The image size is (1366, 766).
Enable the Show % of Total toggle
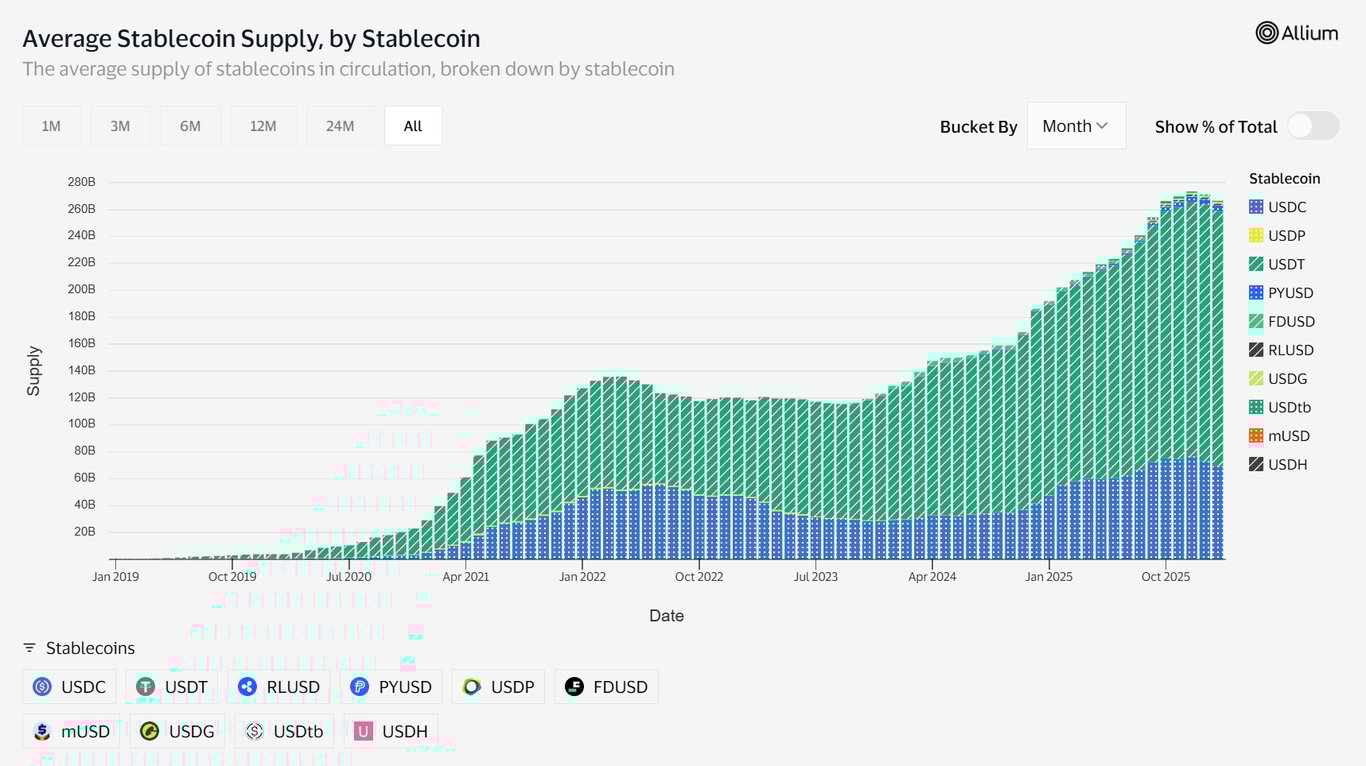(1312, 126)
